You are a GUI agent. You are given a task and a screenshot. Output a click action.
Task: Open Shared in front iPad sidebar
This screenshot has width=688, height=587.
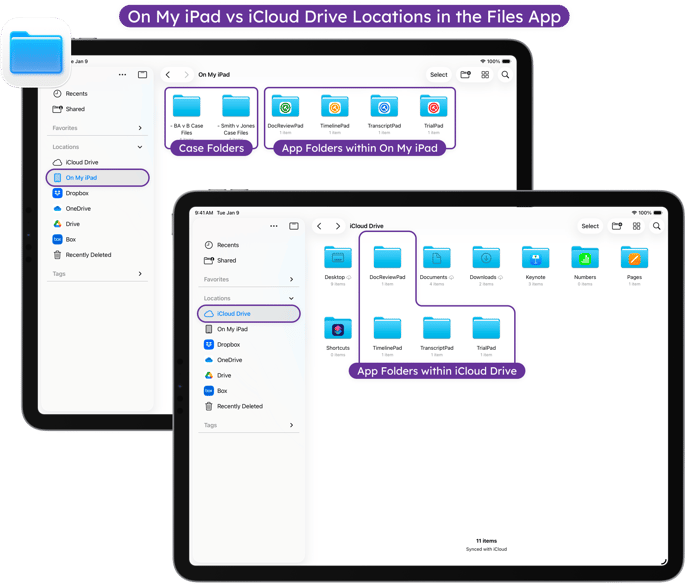[220, 260]
